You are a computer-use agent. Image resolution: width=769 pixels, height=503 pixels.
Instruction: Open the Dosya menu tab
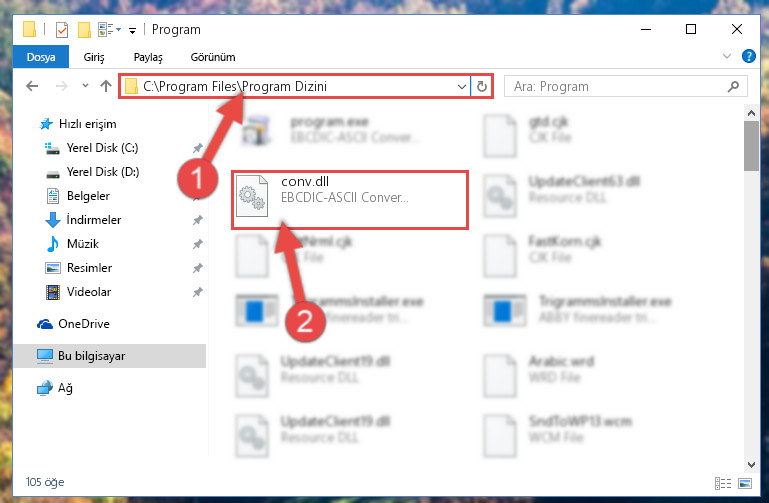point(41,57)
